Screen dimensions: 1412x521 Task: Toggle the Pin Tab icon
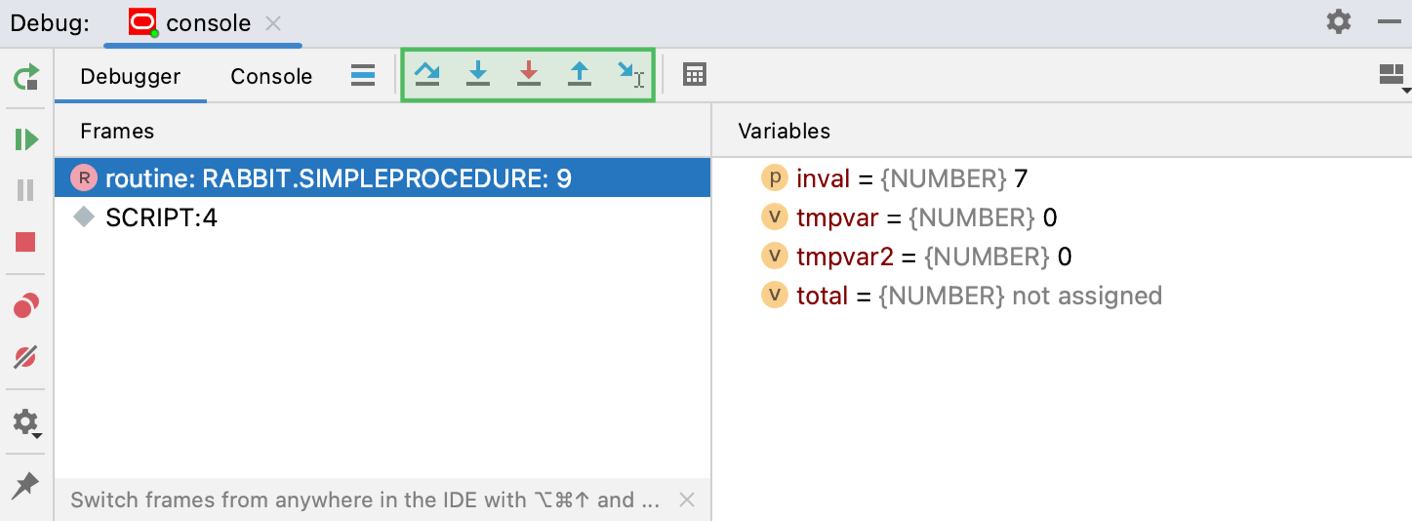[x=26, y=486]
